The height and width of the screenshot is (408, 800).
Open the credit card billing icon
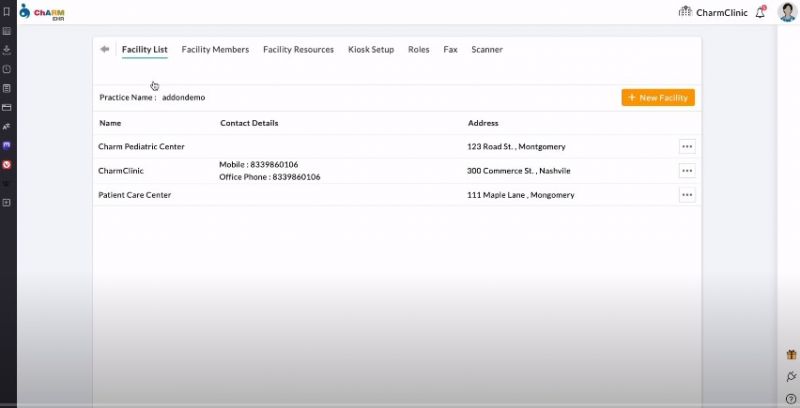pos(7,108)
